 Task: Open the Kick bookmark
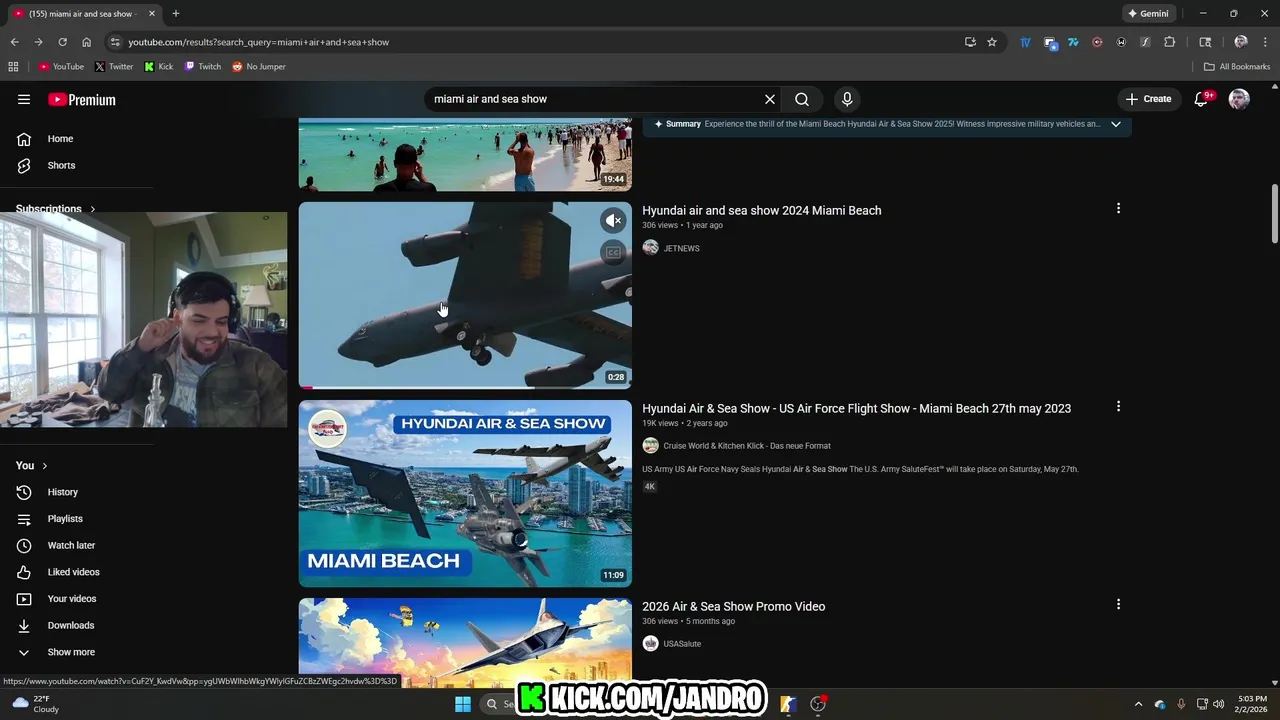[158, 67]
